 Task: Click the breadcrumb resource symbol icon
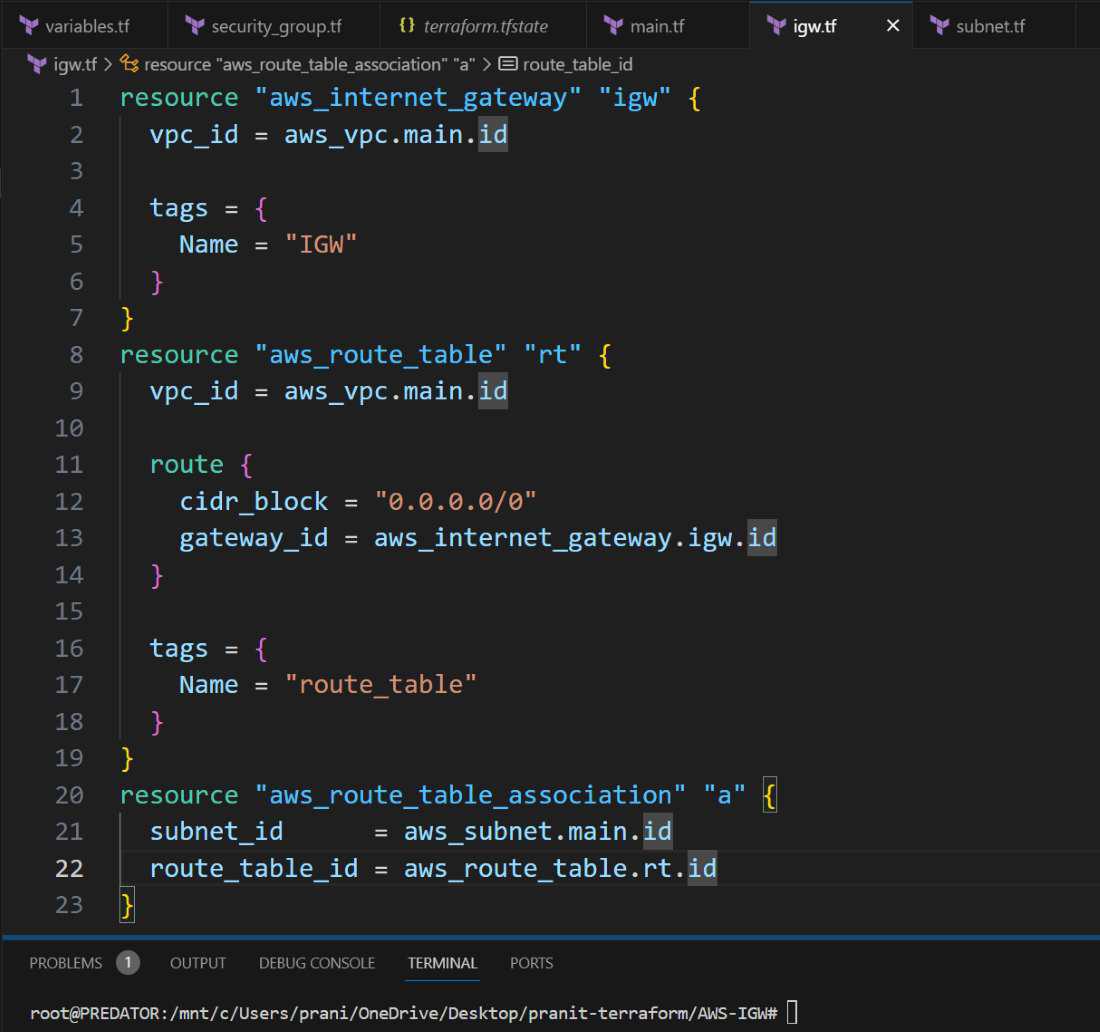point(129,64)
